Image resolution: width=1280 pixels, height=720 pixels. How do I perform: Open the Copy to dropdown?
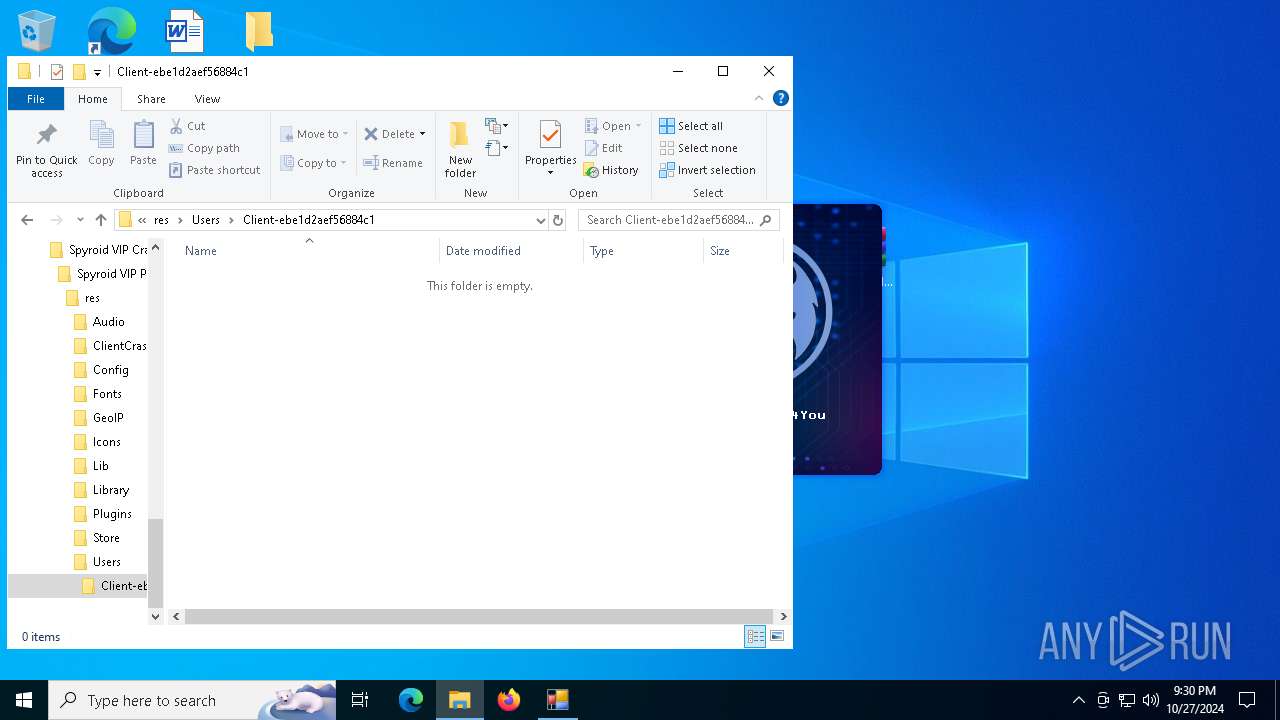click(314, 163)
